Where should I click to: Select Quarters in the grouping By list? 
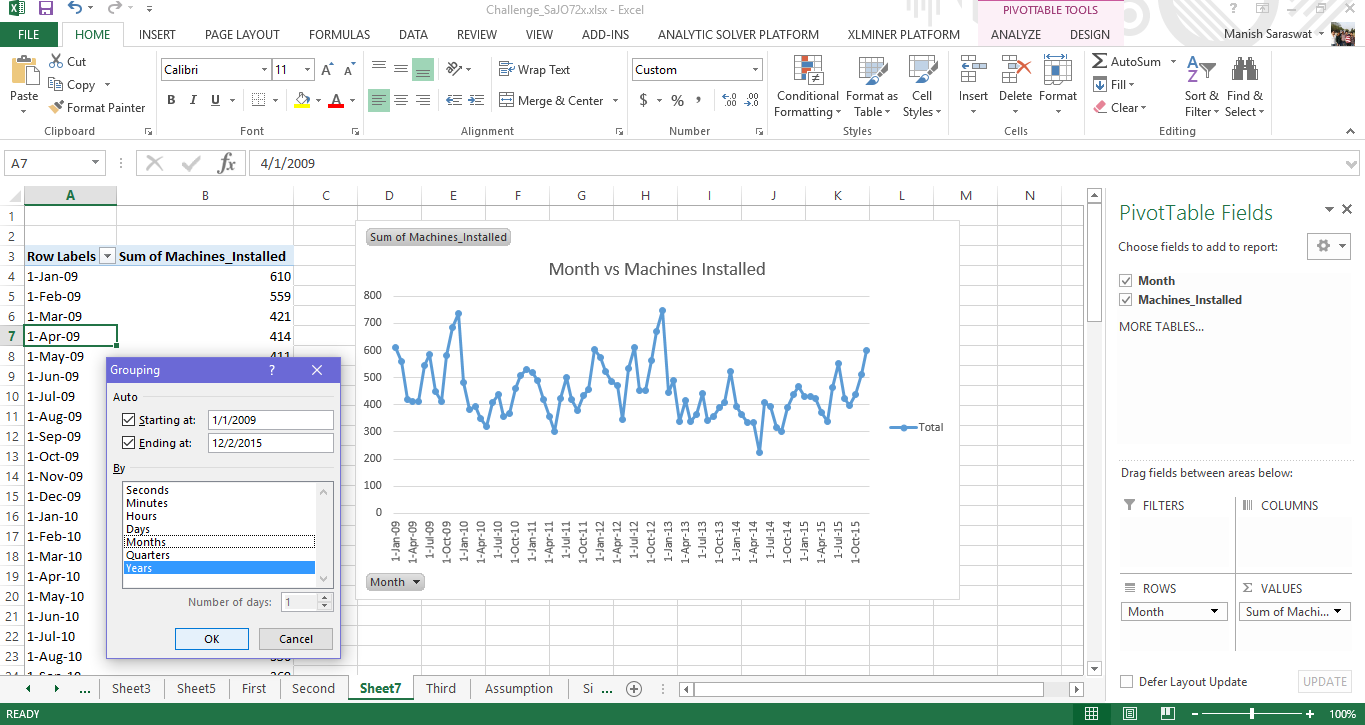pos(148,555)
